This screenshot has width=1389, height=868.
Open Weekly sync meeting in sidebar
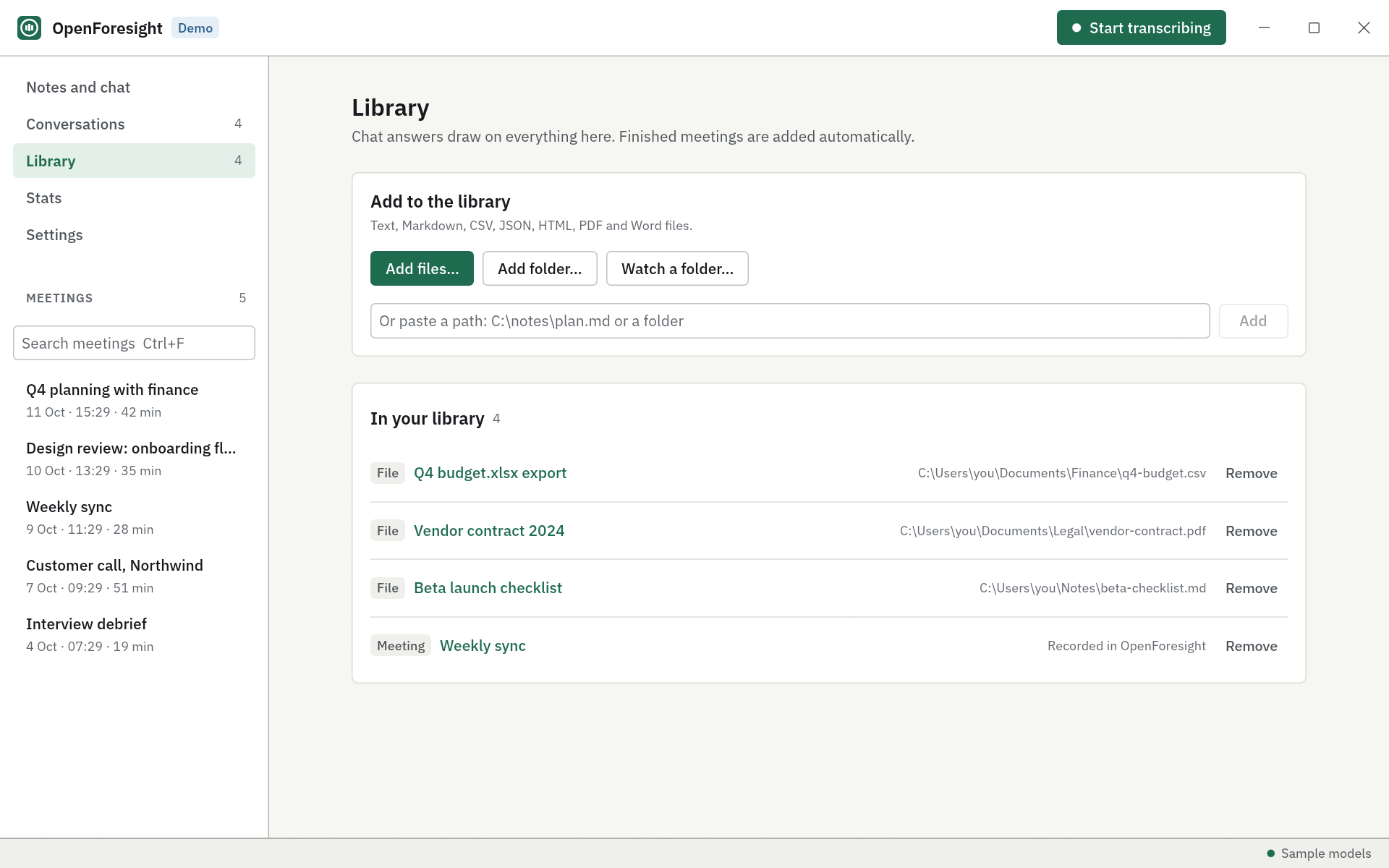[134, 517]
